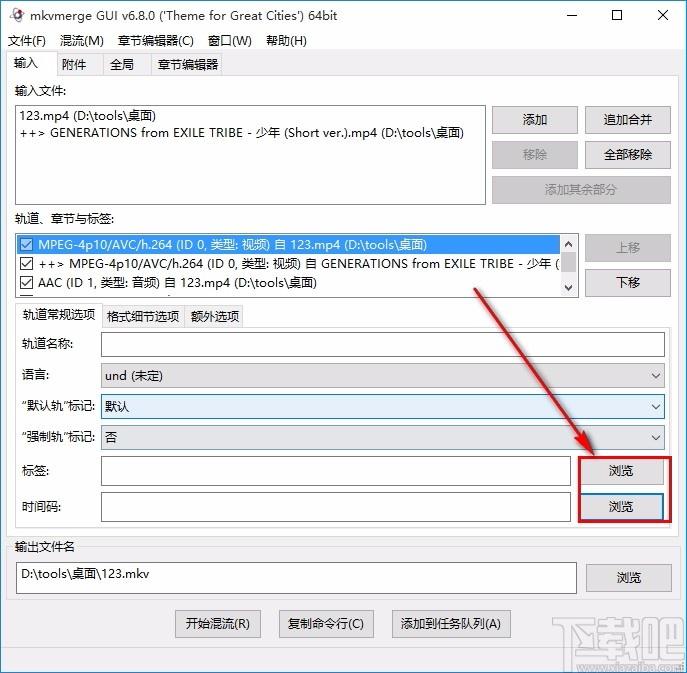Viewport: 687px width, 673px height.
Task: Switch to the 章节编辑器 tab
Action: (x=188, y=65)
